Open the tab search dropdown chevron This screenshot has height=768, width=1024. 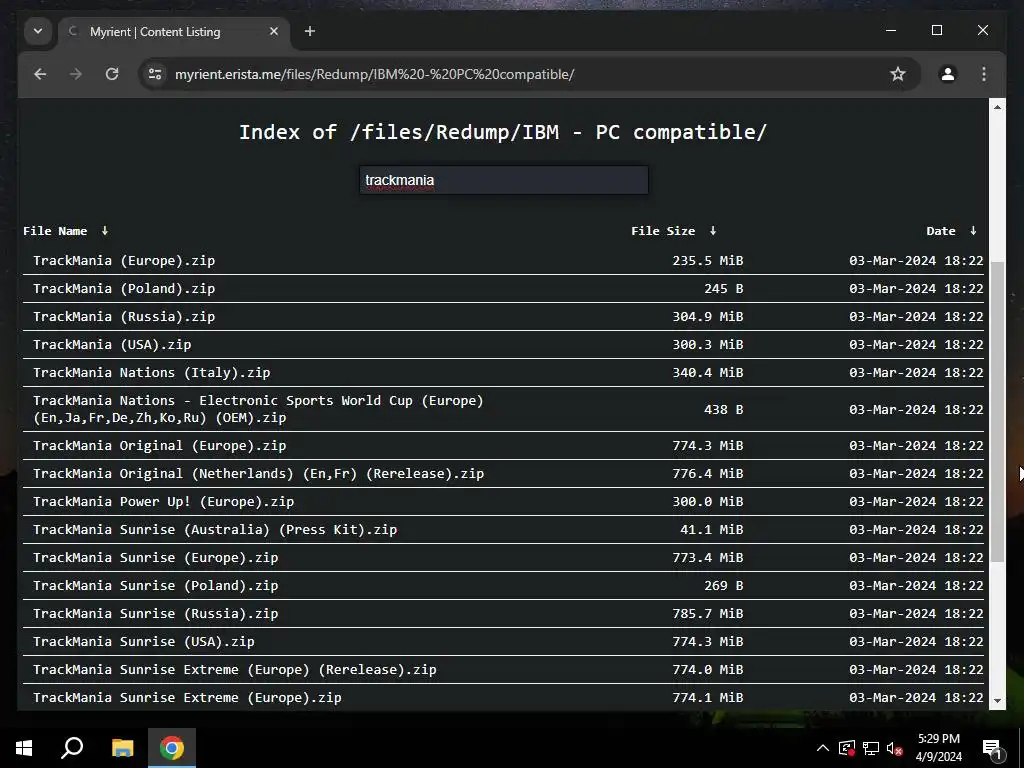click(x=38, y=31)
